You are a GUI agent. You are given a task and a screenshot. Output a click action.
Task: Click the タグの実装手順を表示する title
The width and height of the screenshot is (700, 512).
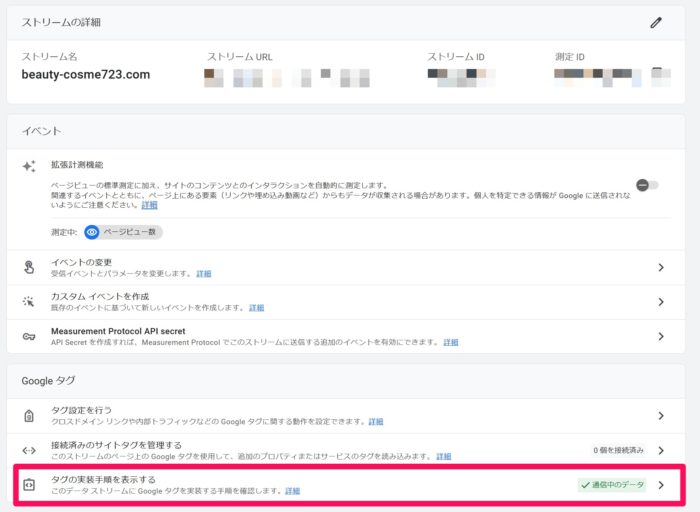point(104,479)
